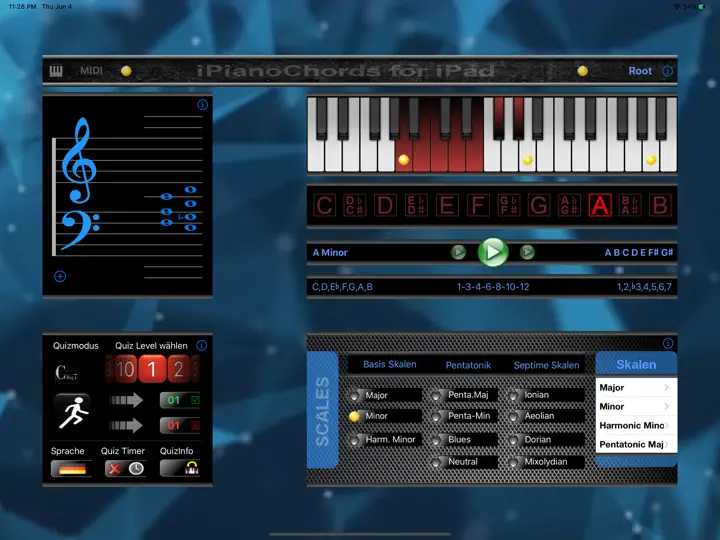720x540 pixels.
Task: Select root note C
Action: pos(324,205)
